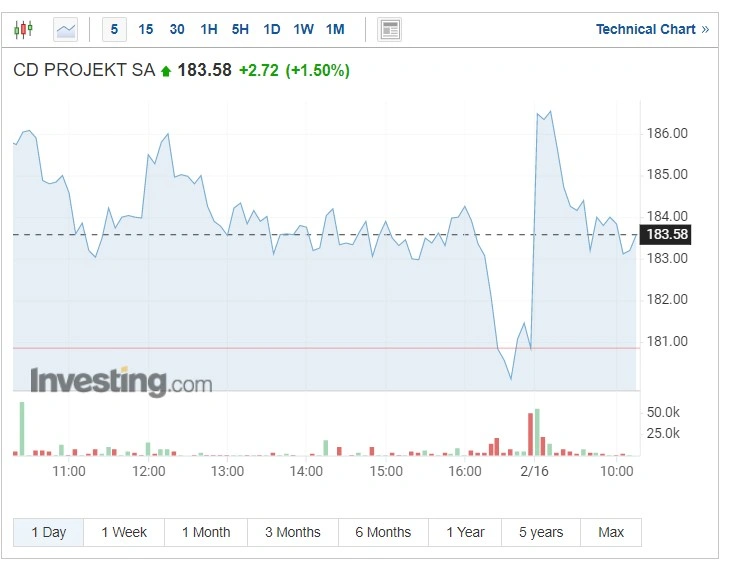Set interval to 30 minutes
This screenshot has width=733, height=566.
coord(177,29)
